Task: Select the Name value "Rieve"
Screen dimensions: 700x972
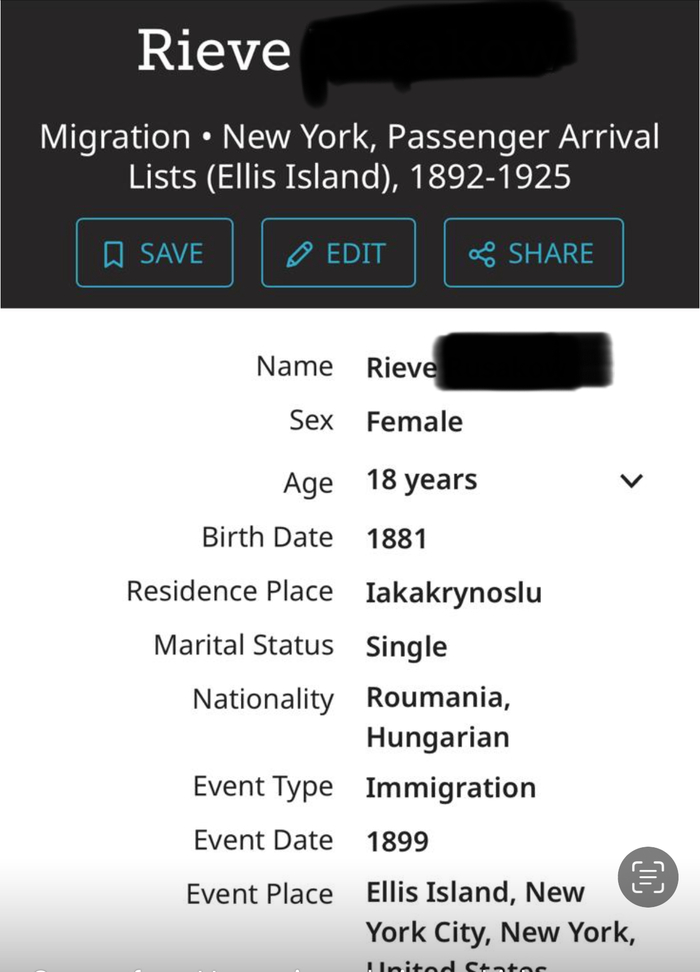Action: pyautogui.click(x=401, y=368)
